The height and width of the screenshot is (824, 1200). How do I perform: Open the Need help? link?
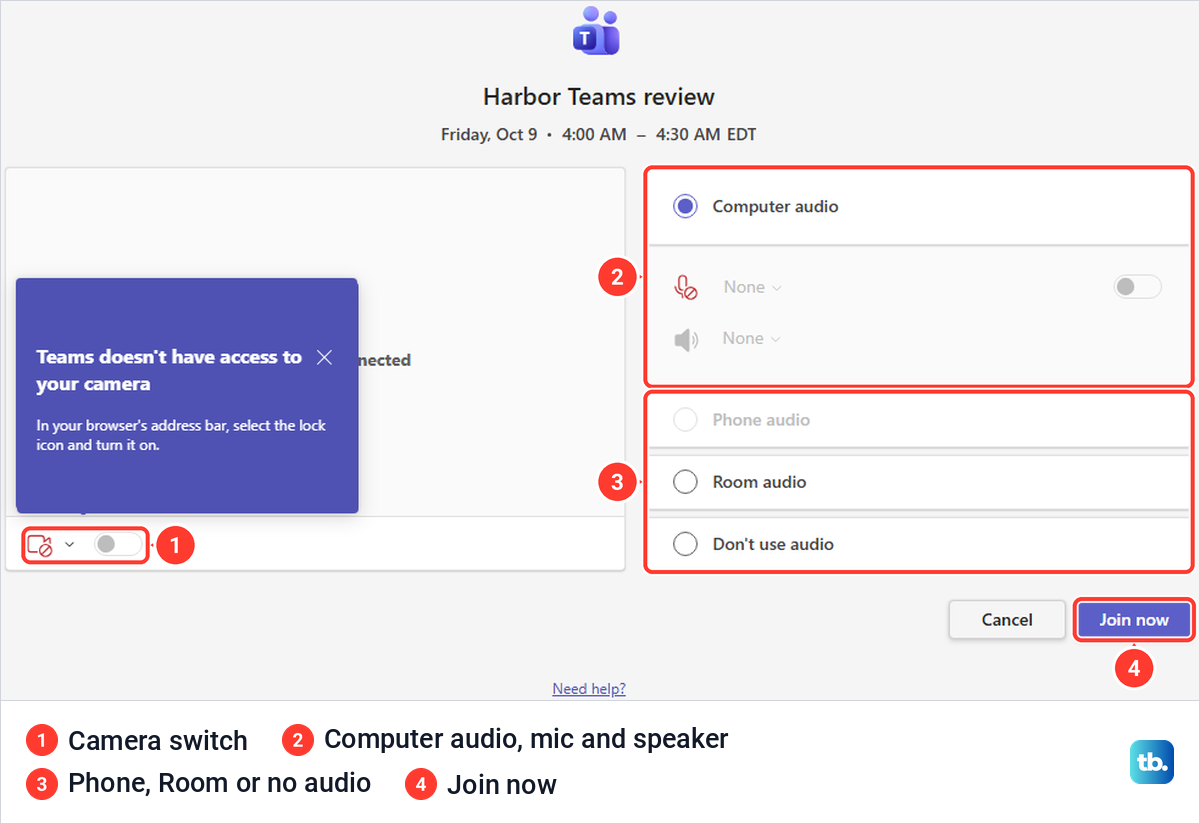coord(589,689)
